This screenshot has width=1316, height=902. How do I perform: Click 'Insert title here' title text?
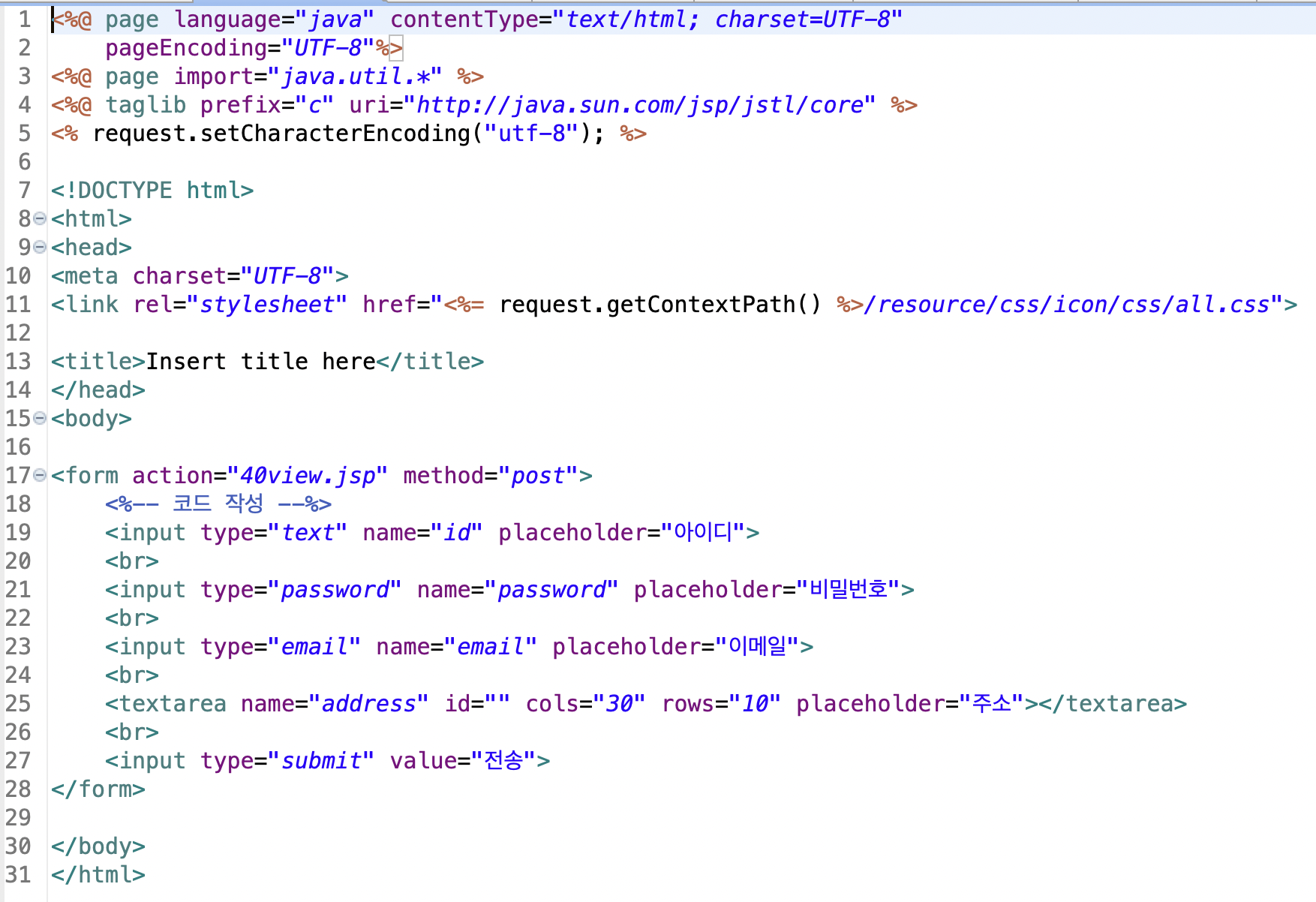click(x=260, y=362)
